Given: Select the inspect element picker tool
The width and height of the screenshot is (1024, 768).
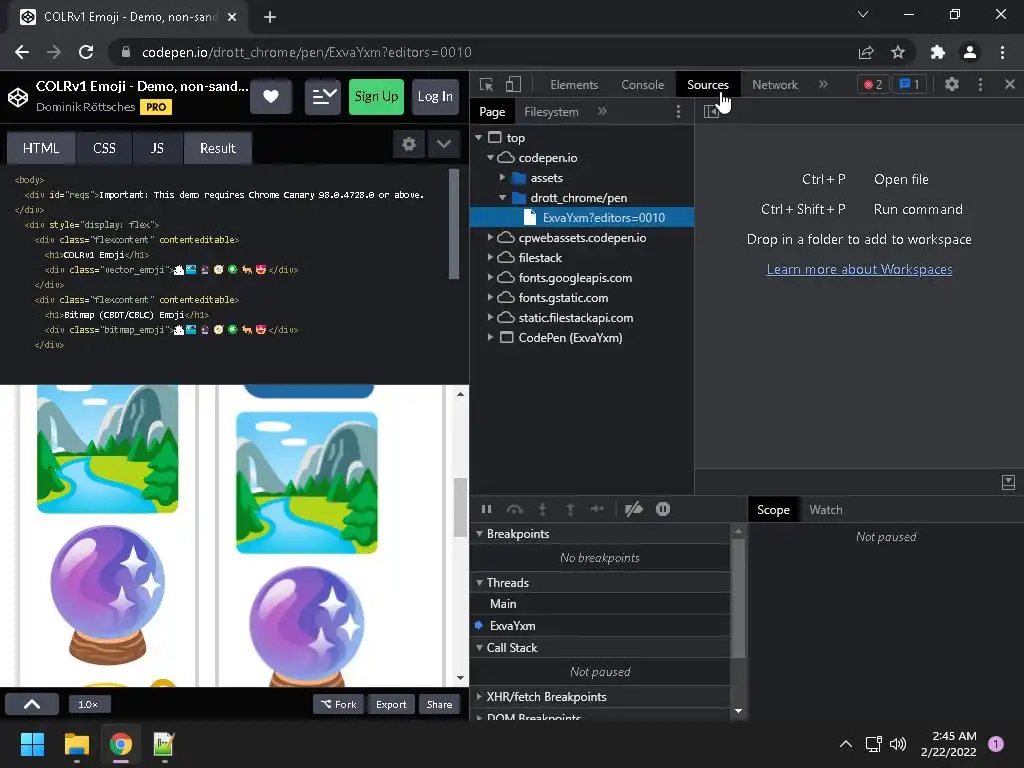Looking at the screenshot, I should pos(486,84).
